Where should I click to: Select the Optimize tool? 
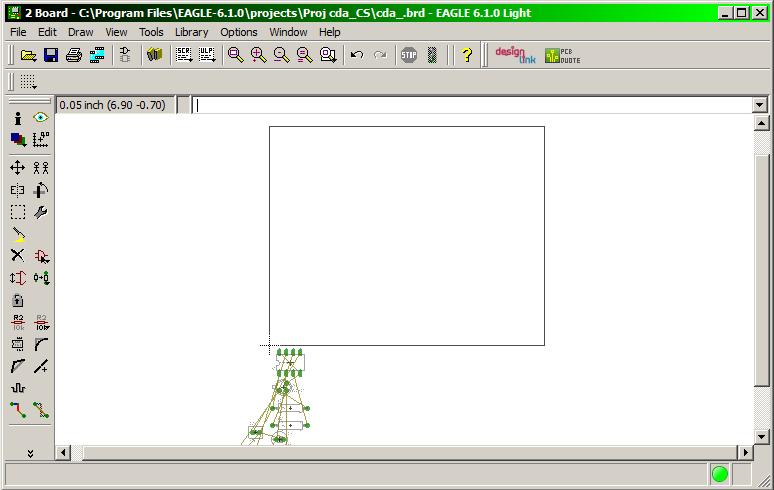tap(40, 366)
